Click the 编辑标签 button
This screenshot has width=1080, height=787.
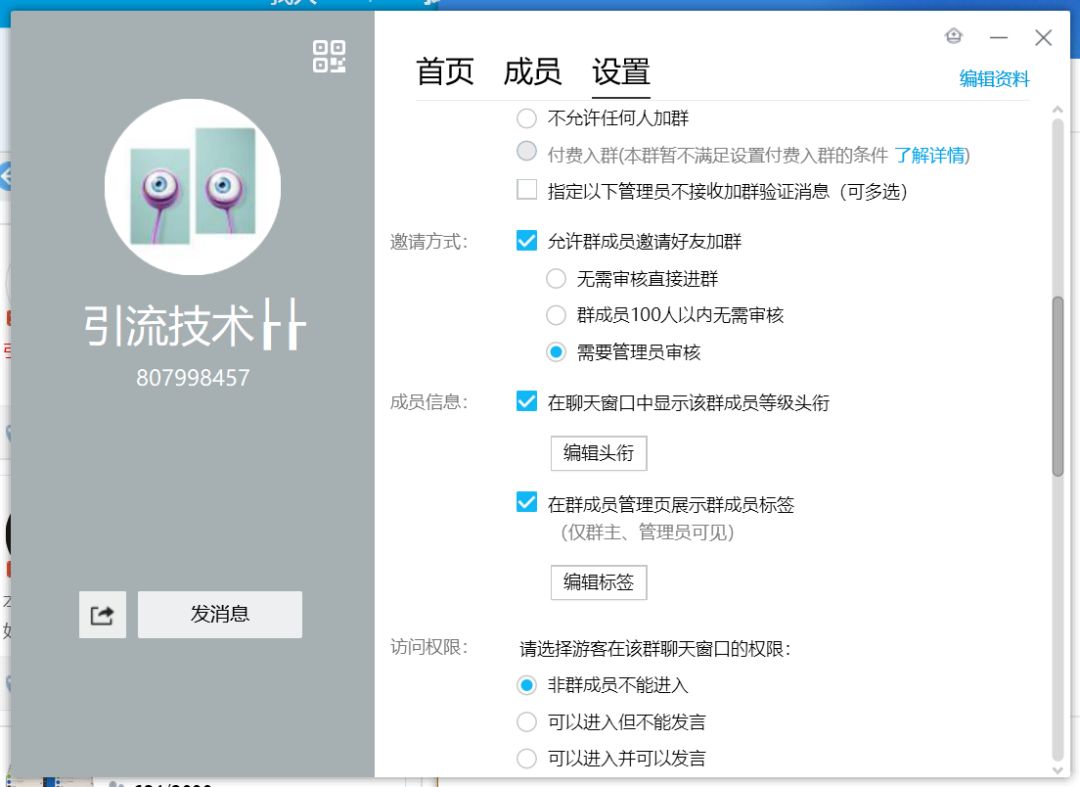pos(599,583)
